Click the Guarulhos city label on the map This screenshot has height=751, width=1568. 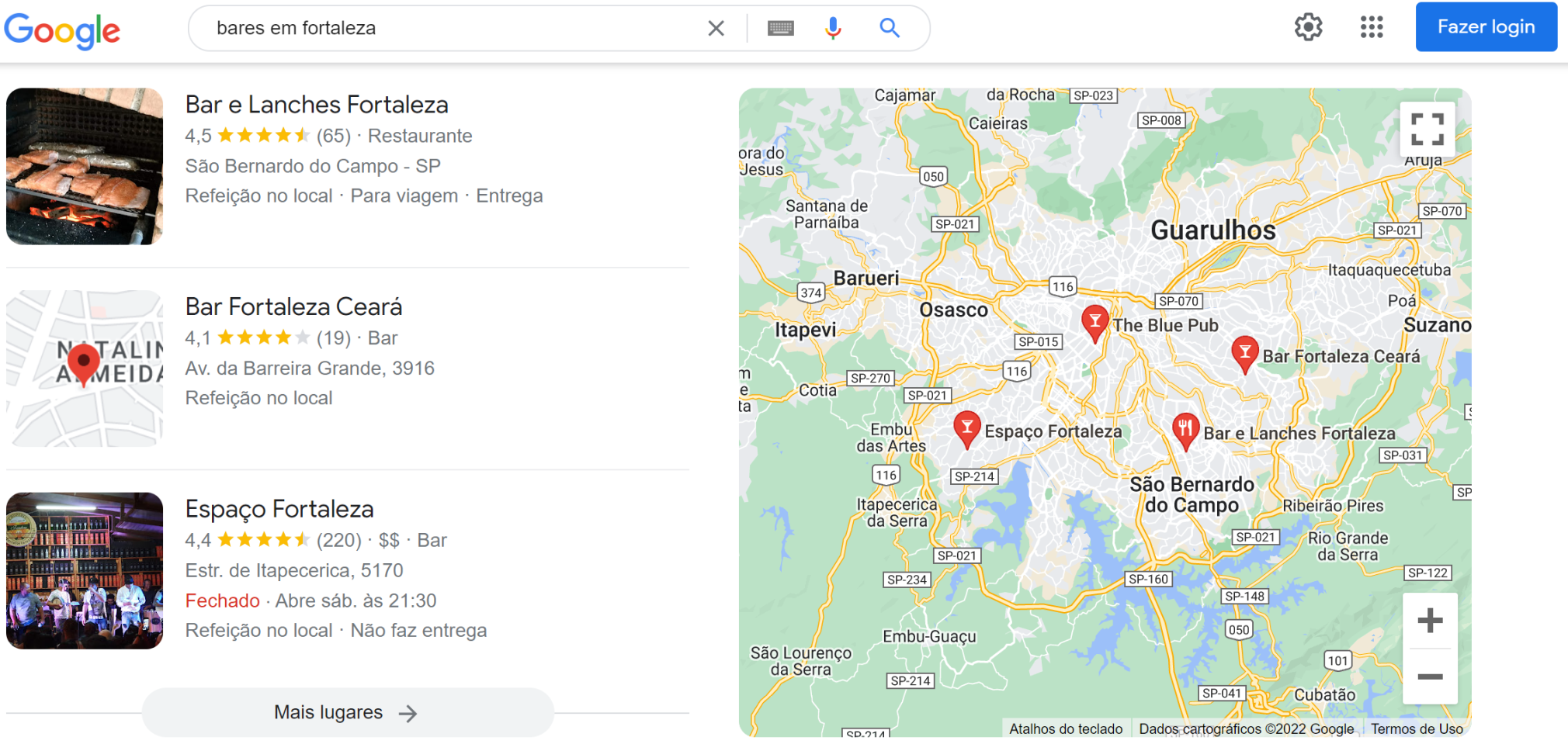[1213, 230]
